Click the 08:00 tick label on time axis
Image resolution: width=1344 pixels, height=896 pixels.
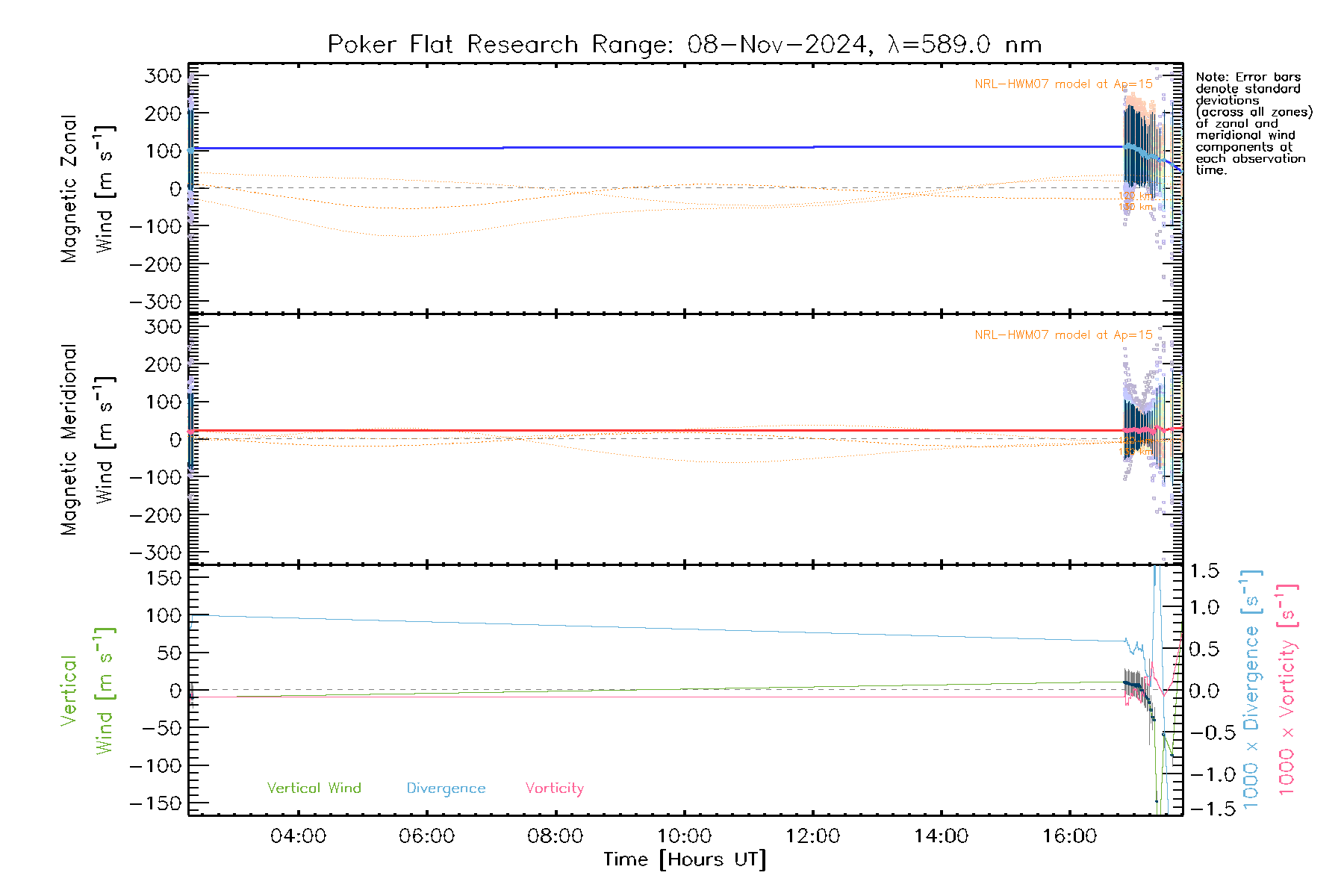point(555,836)
